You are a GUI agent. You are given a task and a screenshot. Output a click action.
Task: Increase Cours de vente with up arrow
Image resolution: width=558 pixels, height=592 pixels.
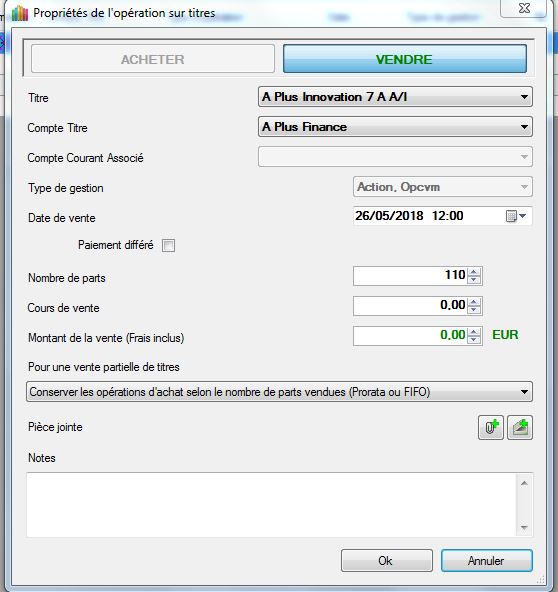pyautogui.click(x=474, y=301)
